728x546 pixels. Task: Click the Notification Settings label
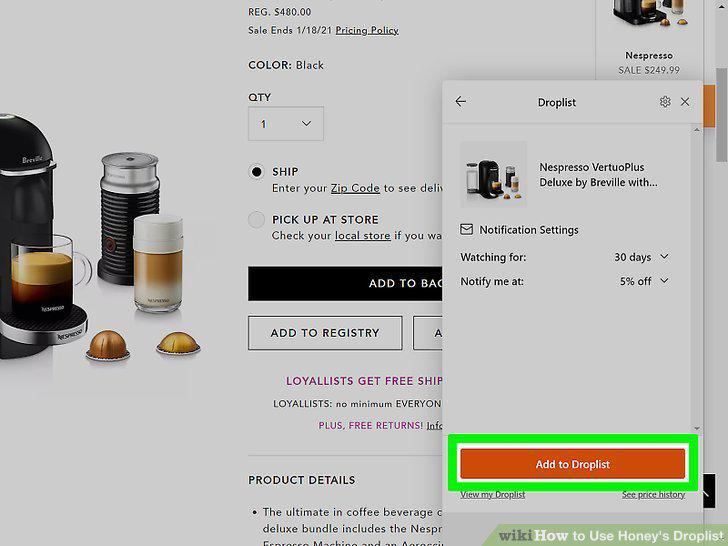point(529,230)
